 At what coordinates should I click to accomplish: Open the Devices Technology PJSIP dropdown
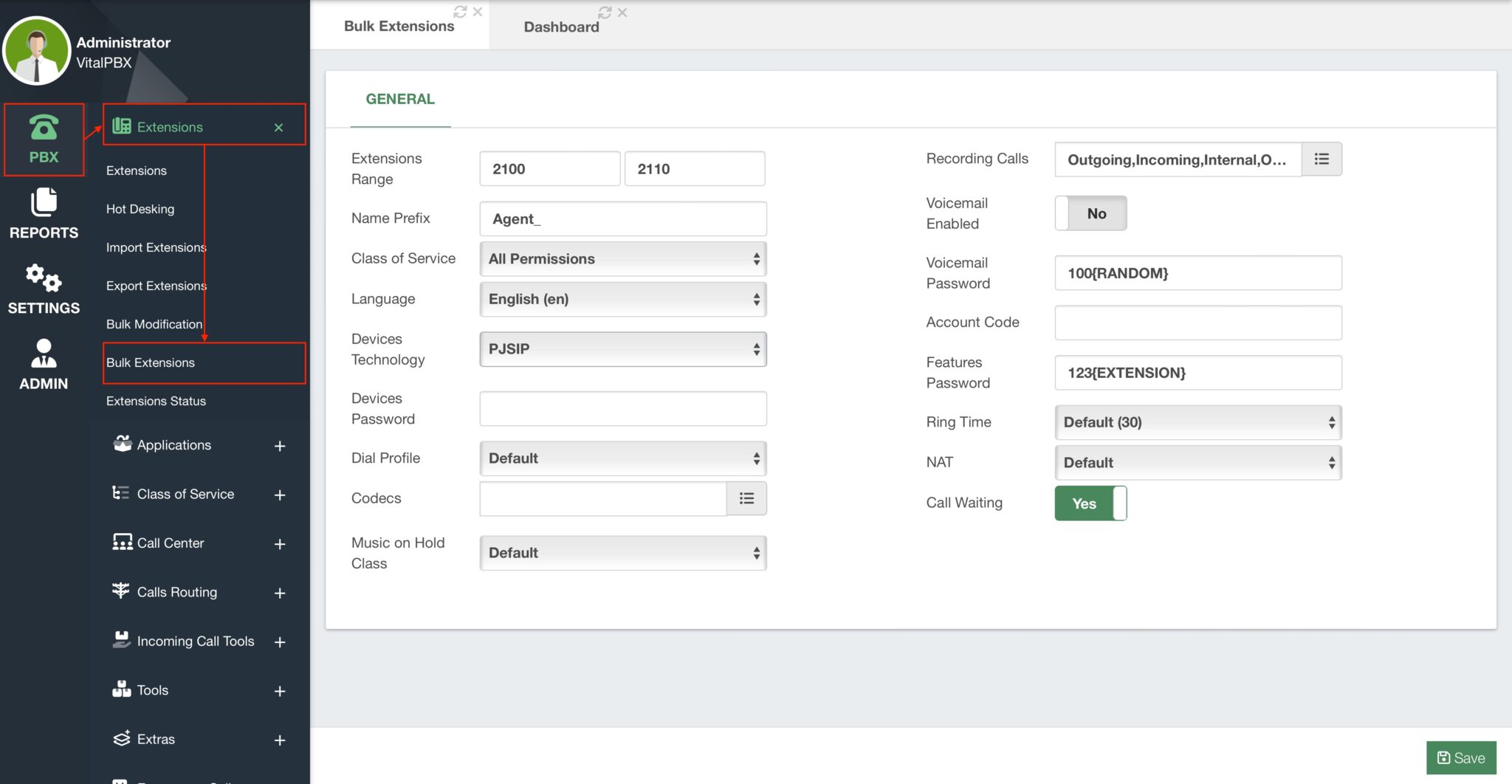[x=622, y=349]
